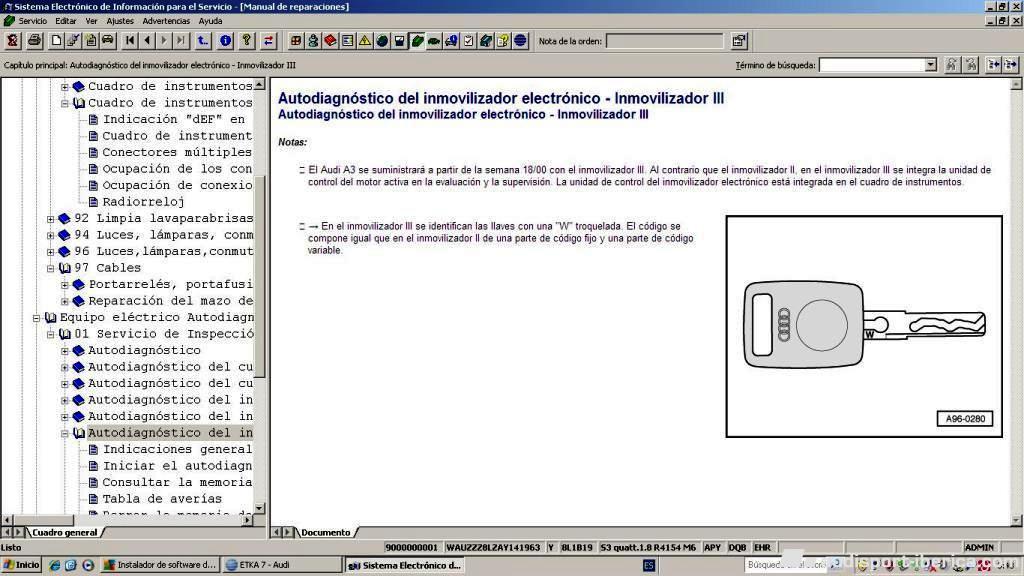Expand the 'Reparación del mazo de' node
This screenshot has height=576, width=1024.
tap(65, 301)
